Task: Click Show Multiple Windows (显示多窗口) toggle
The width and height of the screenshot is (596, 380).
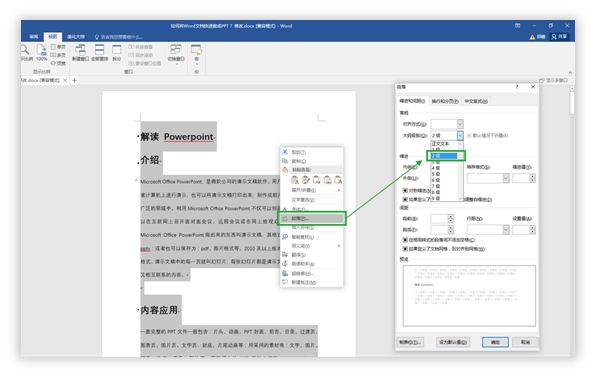Action: (x=553, y=80)
